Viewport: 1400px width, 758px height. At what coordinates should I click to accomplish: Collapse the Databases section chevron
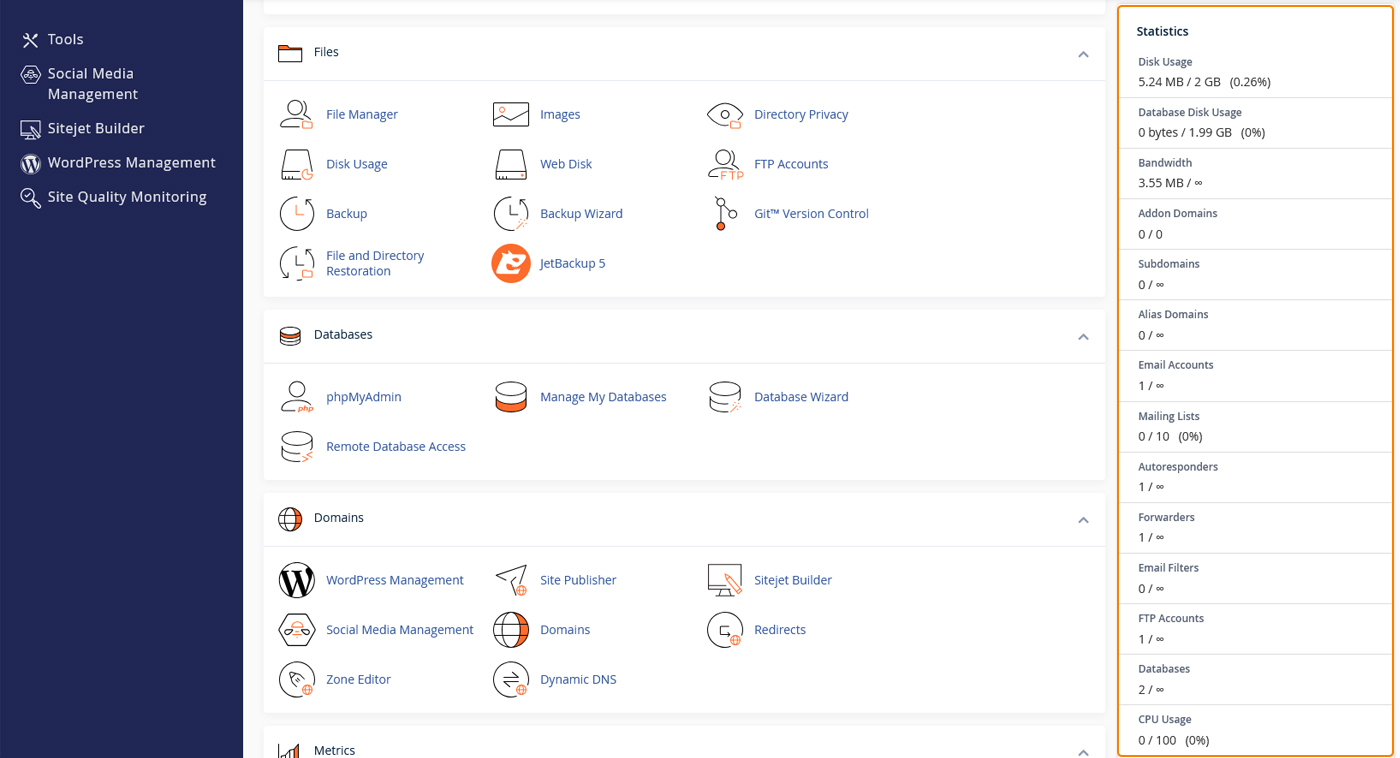[x=1083, y=337]
